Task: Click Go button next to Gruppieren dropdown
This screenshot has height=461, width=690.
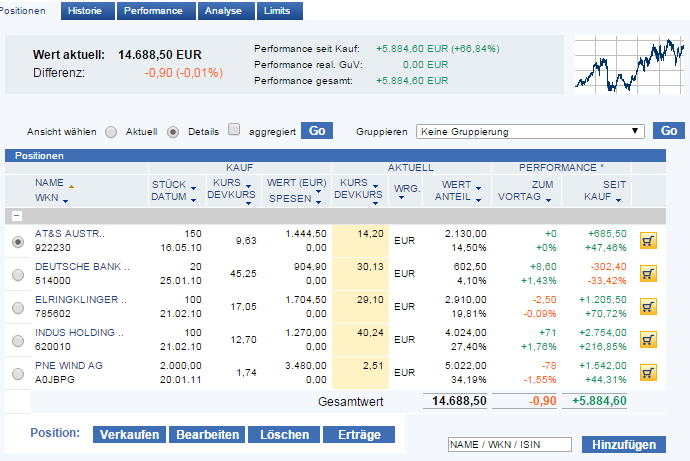Action: [x=669, y=131]
